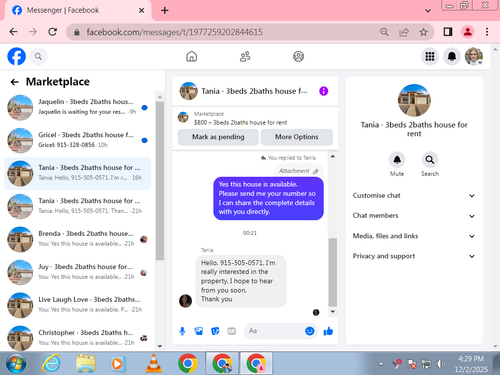The image size is (500, 375).
Task: Open Chrome three-dot menu
Action: 487,32
